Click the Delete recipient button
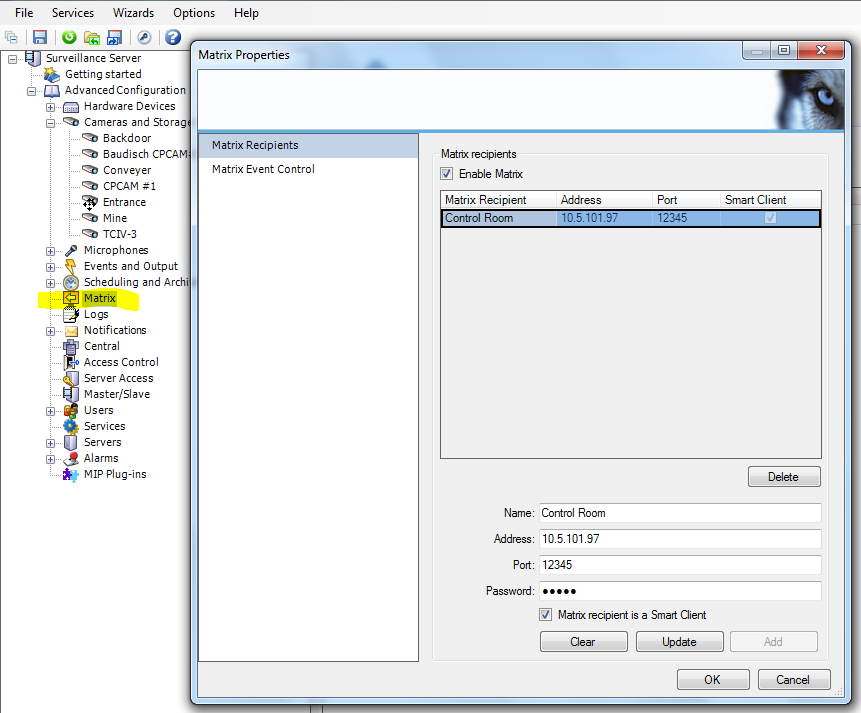 click(x=783, y=477)
